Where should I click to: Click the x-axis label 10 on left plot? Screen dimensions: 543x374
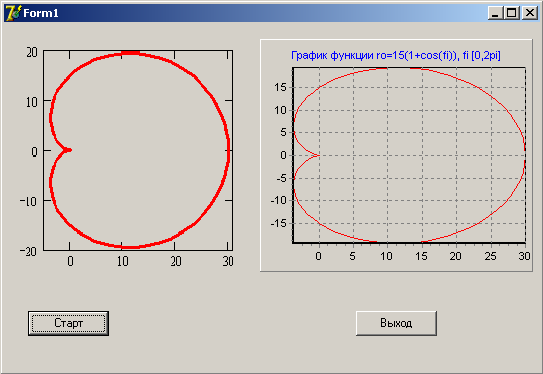[x=123, y=261]
